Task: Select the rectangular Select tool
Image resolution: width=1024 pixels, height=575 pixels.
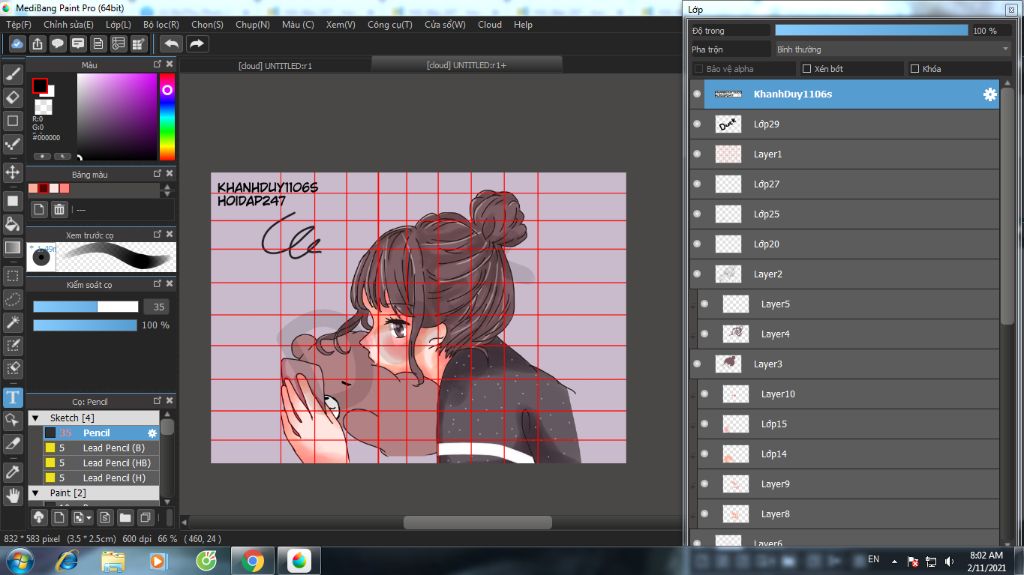Action: click(x=12, y=276)
